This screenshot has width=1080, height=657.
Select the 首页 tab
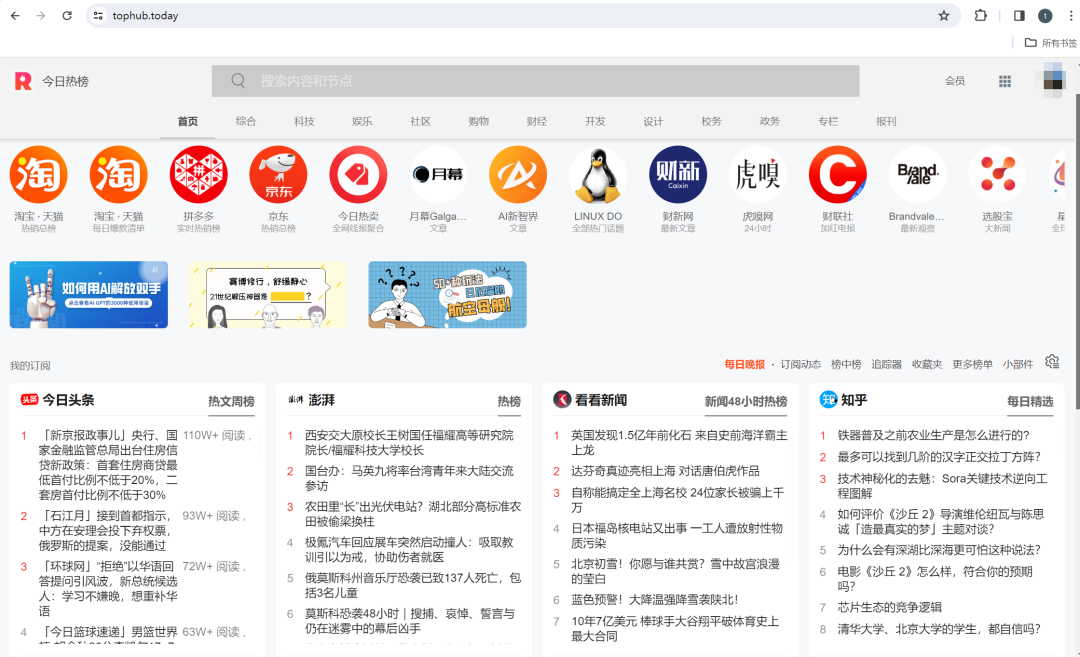(x=187, y=121)
